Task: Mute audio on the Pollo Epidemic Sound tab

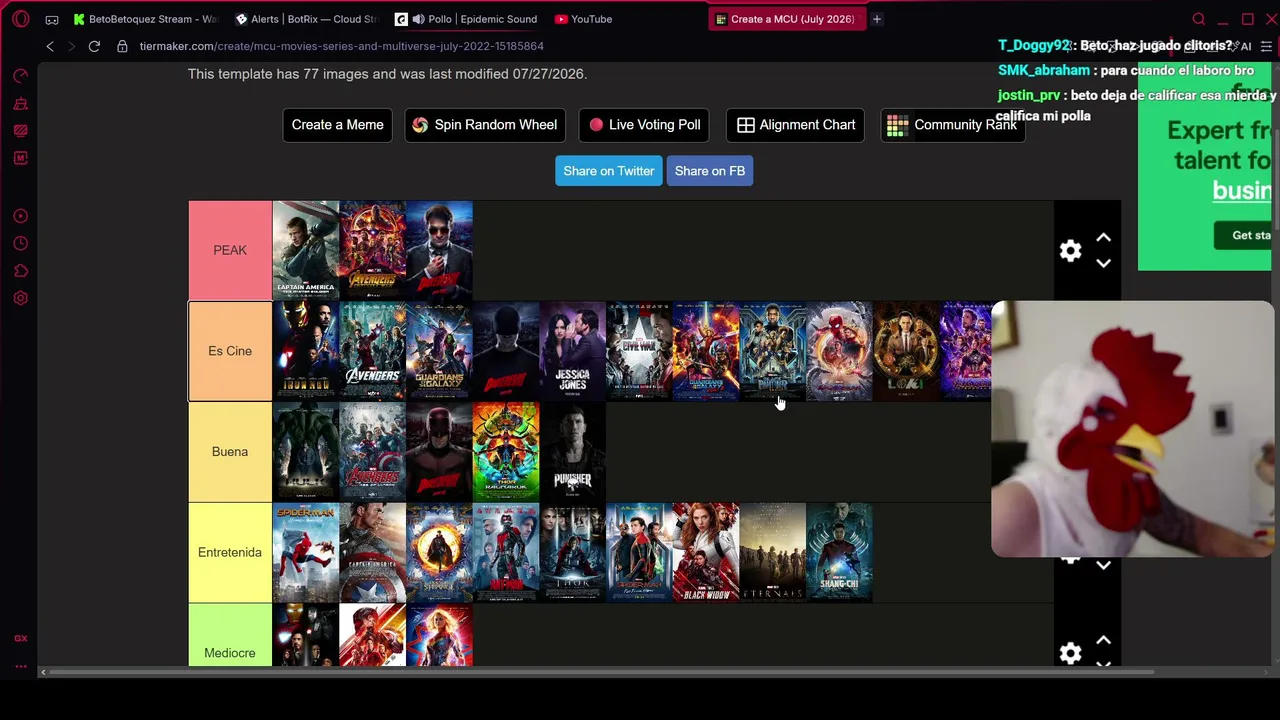Action: [x=418, y=19]
